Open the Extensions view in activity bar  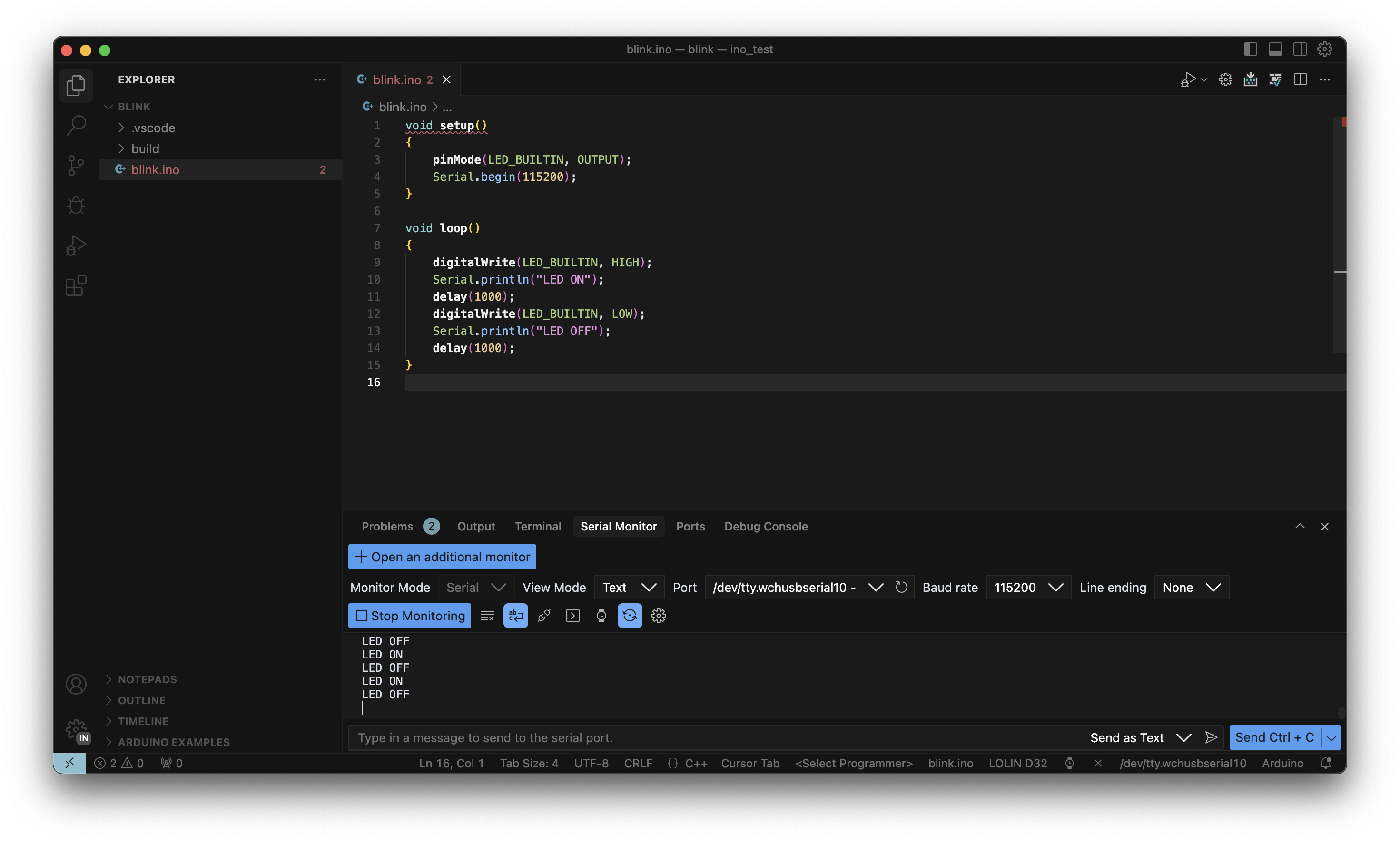76,285
